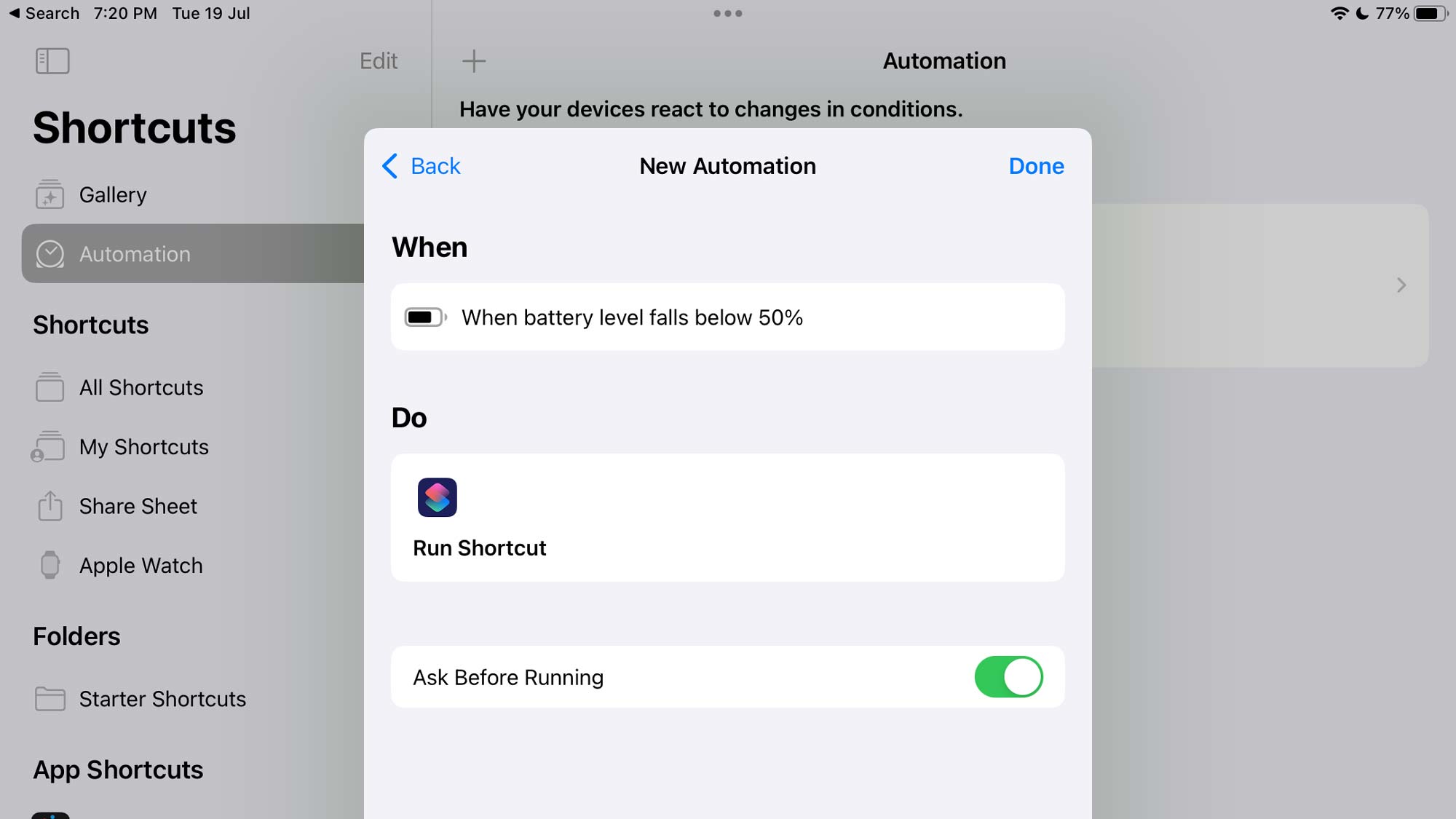The height and width of the screenshot is (819, 1456).
Task: Click the chevron arrow on right panel
Action: tap(1401, 285)
